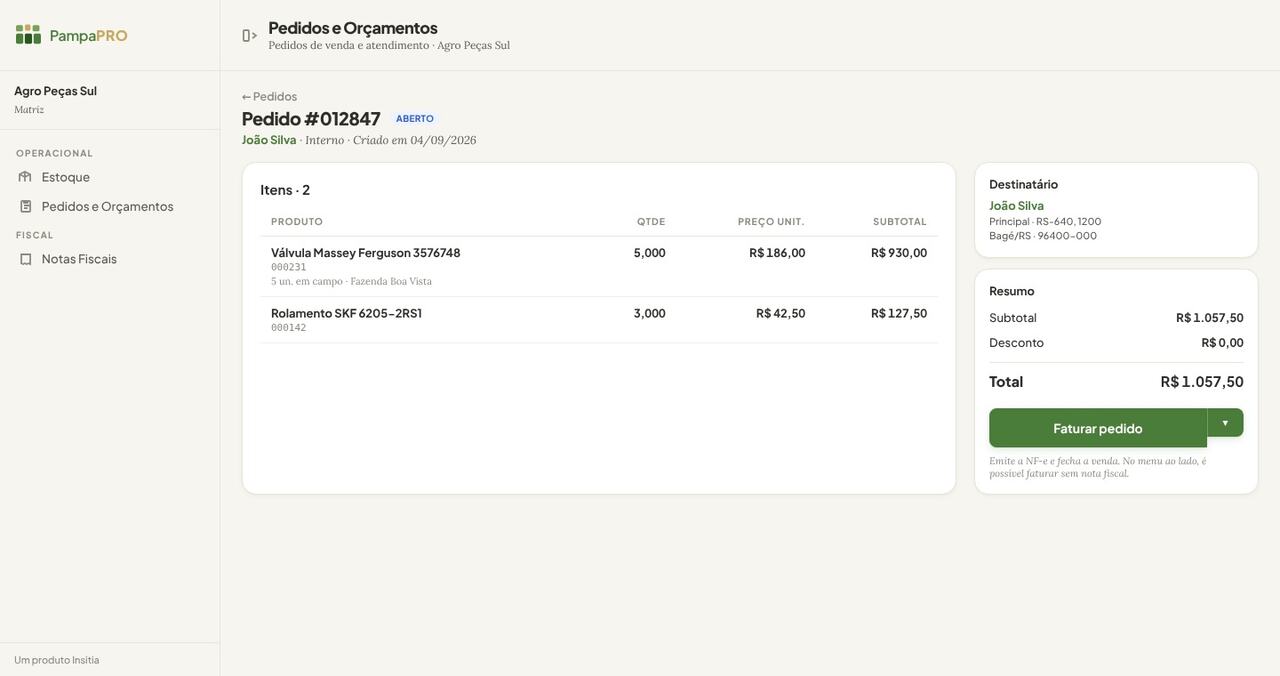The image size is (1280, 676).
Task: Select Pedidos e Orçamentos sidebar item
Action: tap(110, 207)
